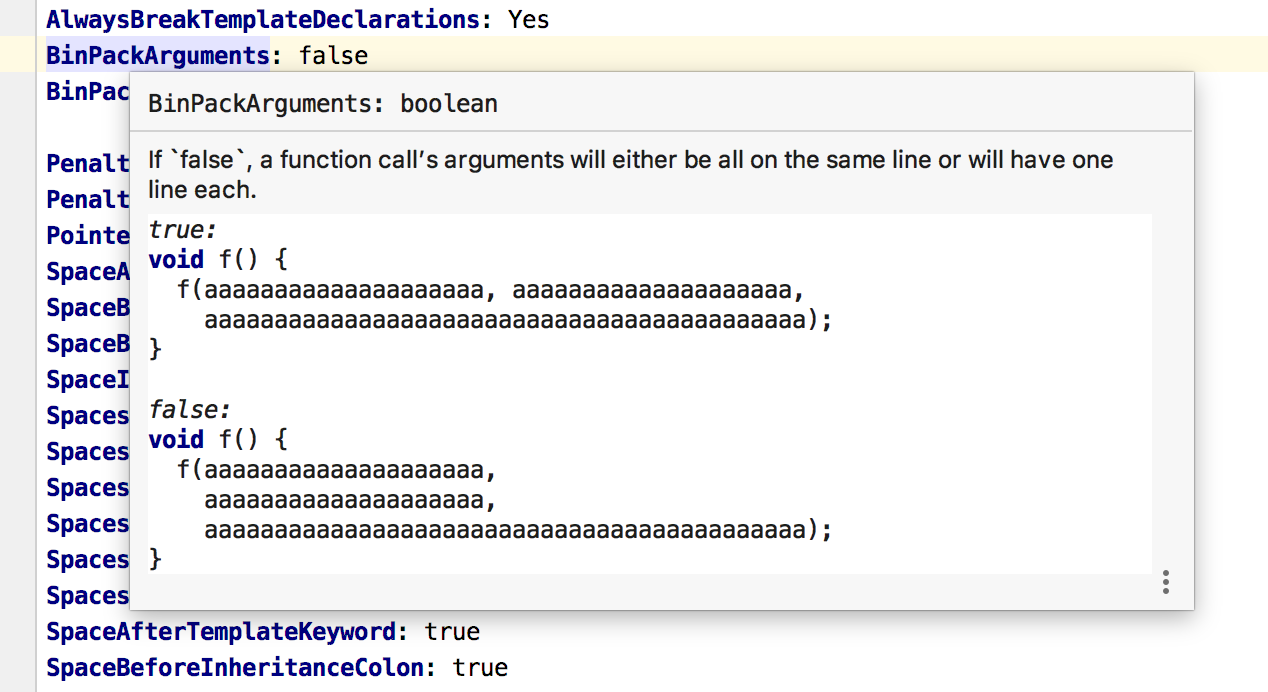Click the highlighted BinPackArguments key
This screenshot has height=692, width=1268.
pos(157,56)
